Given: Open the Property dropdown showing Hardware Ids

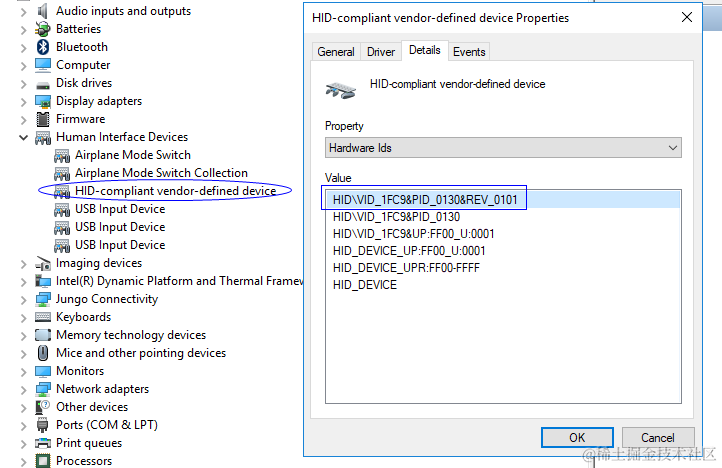Looking at the screenshot, I should (503, 148).
